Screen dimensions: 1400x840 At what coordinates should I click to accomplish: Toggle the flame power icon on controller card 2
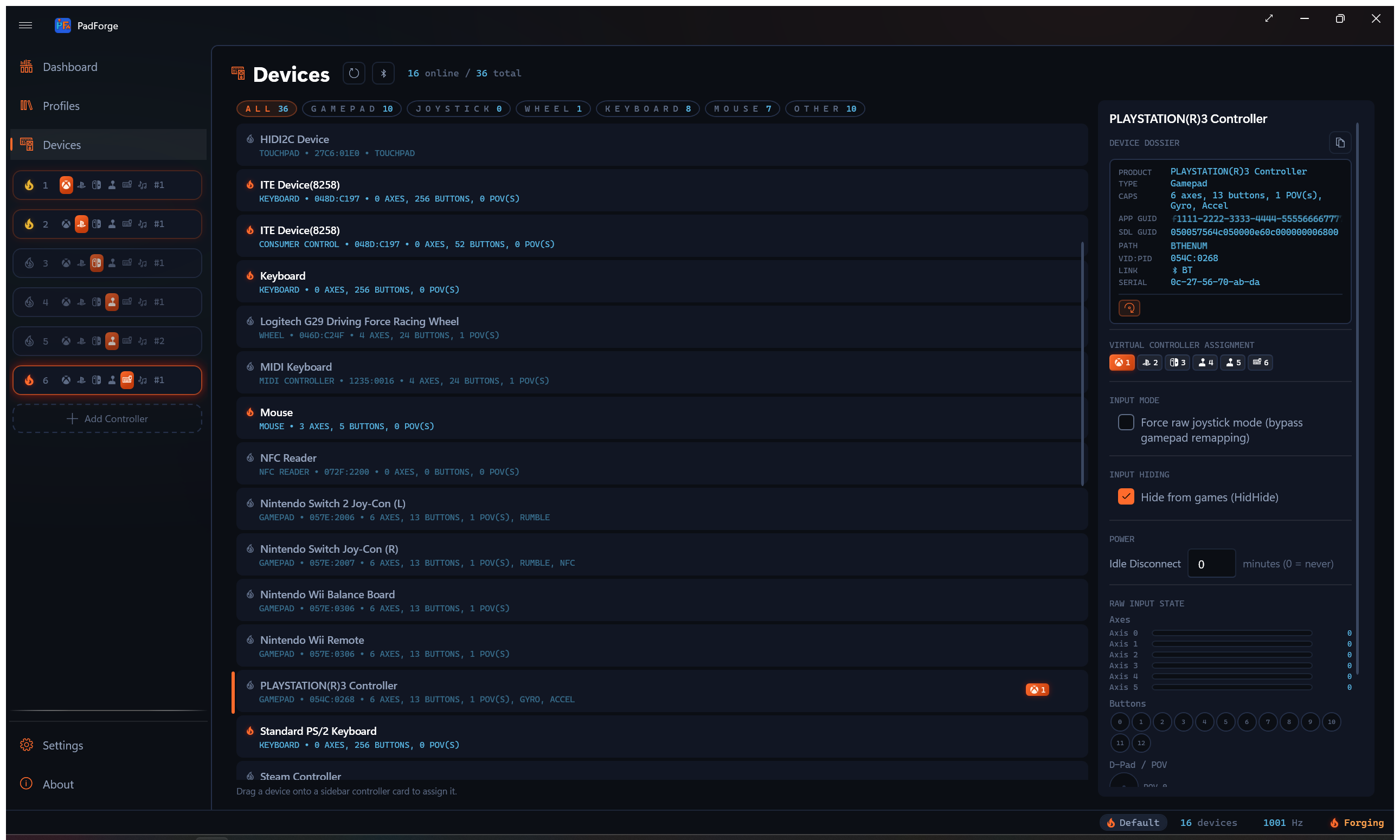[29, 224]
